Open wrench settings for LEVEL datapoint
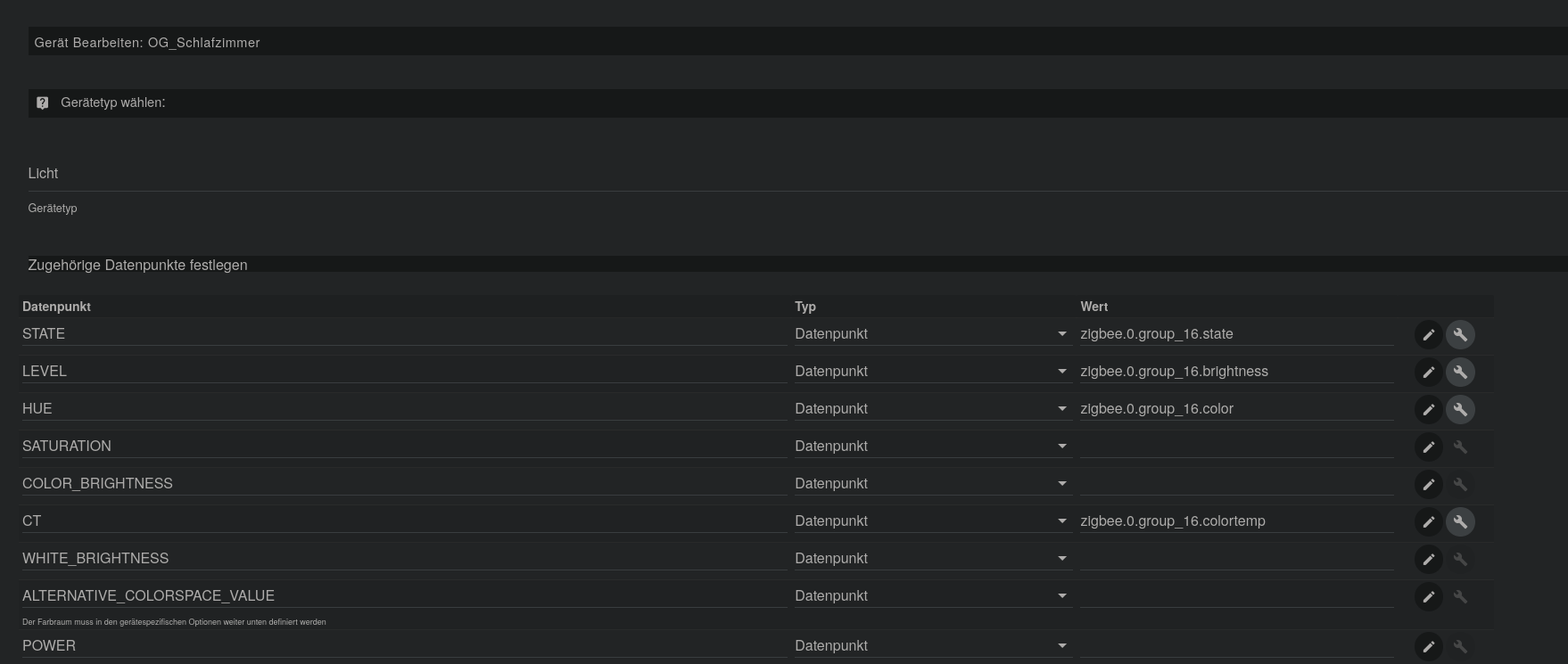This screenshot has width=1568, height=664. 1460,372
